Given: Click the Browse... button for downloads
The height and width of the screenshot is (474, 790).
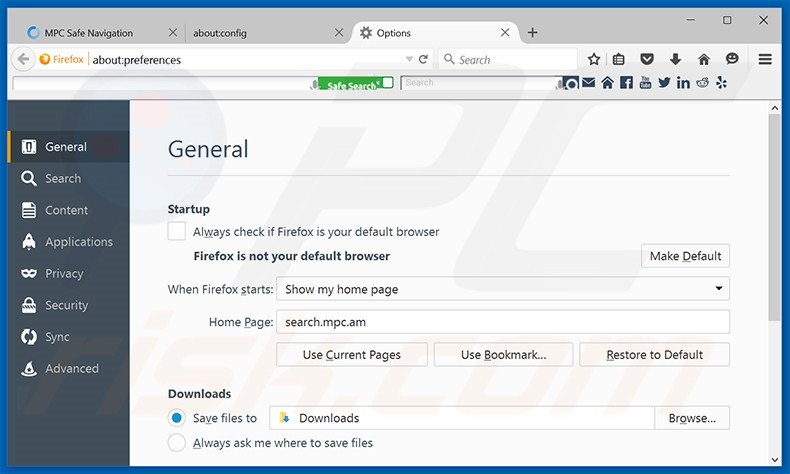Looking at the screenshot, I should point(692,418).
